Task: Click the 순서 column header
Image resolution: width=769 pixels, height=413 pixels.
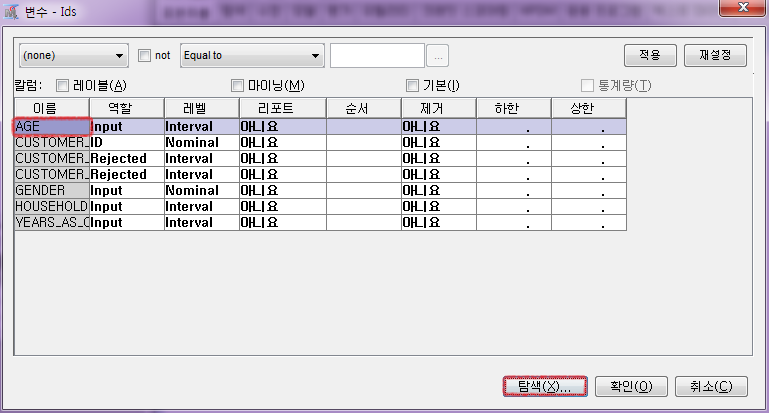Action: coord(363,108)
